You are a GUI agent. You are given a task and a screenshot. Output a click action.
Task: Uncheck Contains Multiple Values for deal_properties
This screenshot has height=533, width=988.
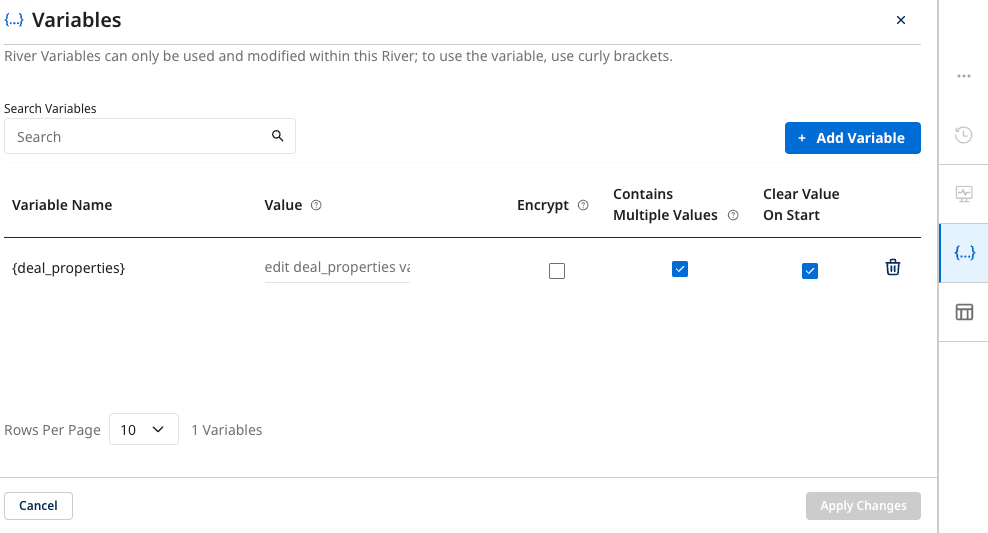[x=680, y=269]
